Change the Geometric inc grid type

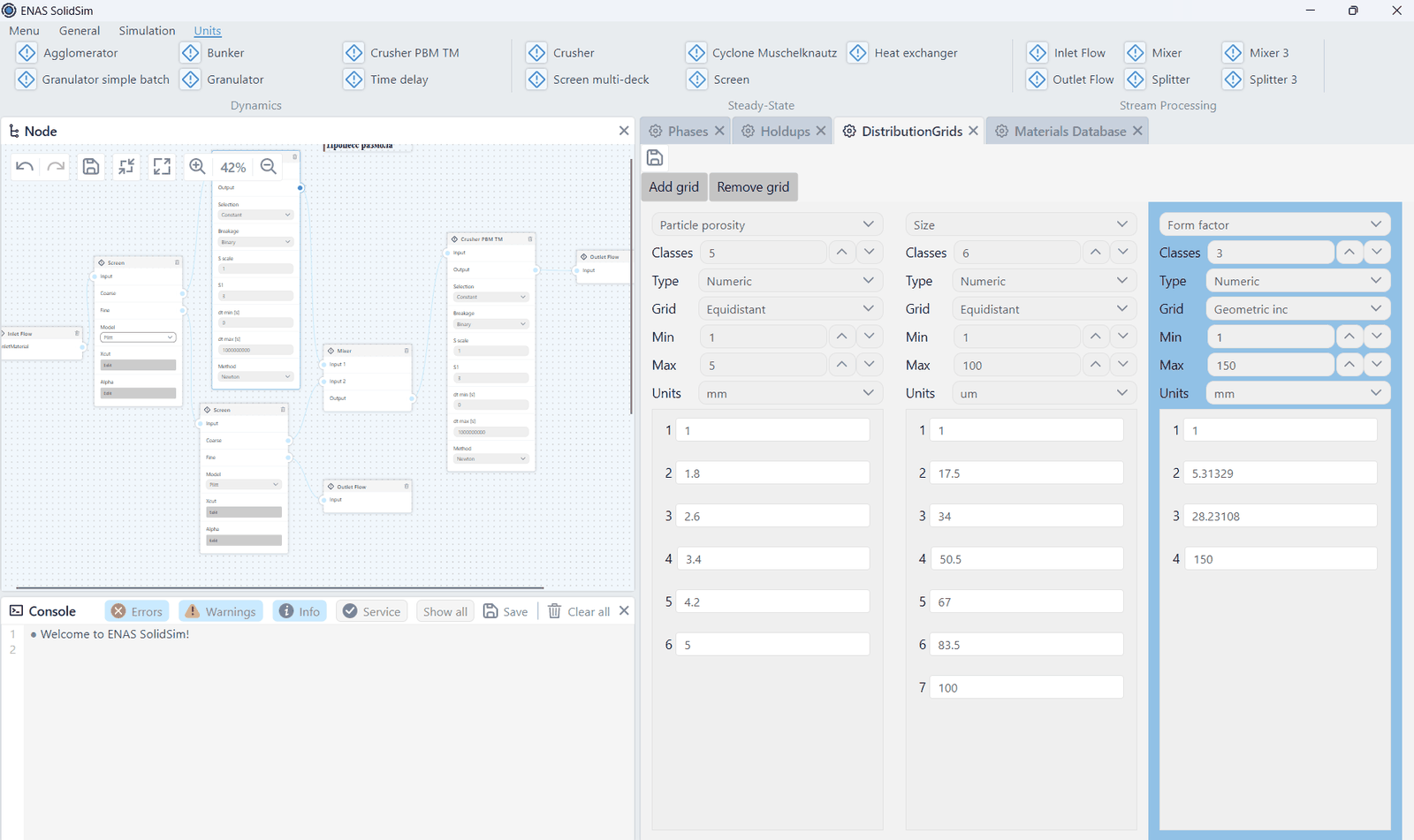[1298, 308]
